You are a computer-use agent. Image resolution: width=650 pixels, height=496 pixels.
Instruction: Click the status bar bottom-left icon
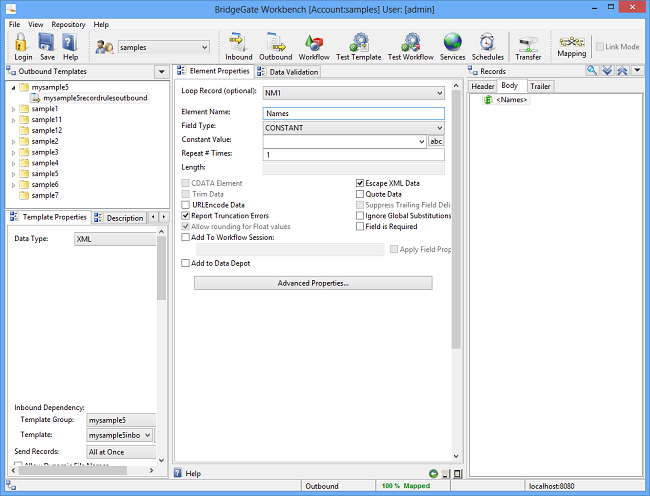tap(11, 486)
